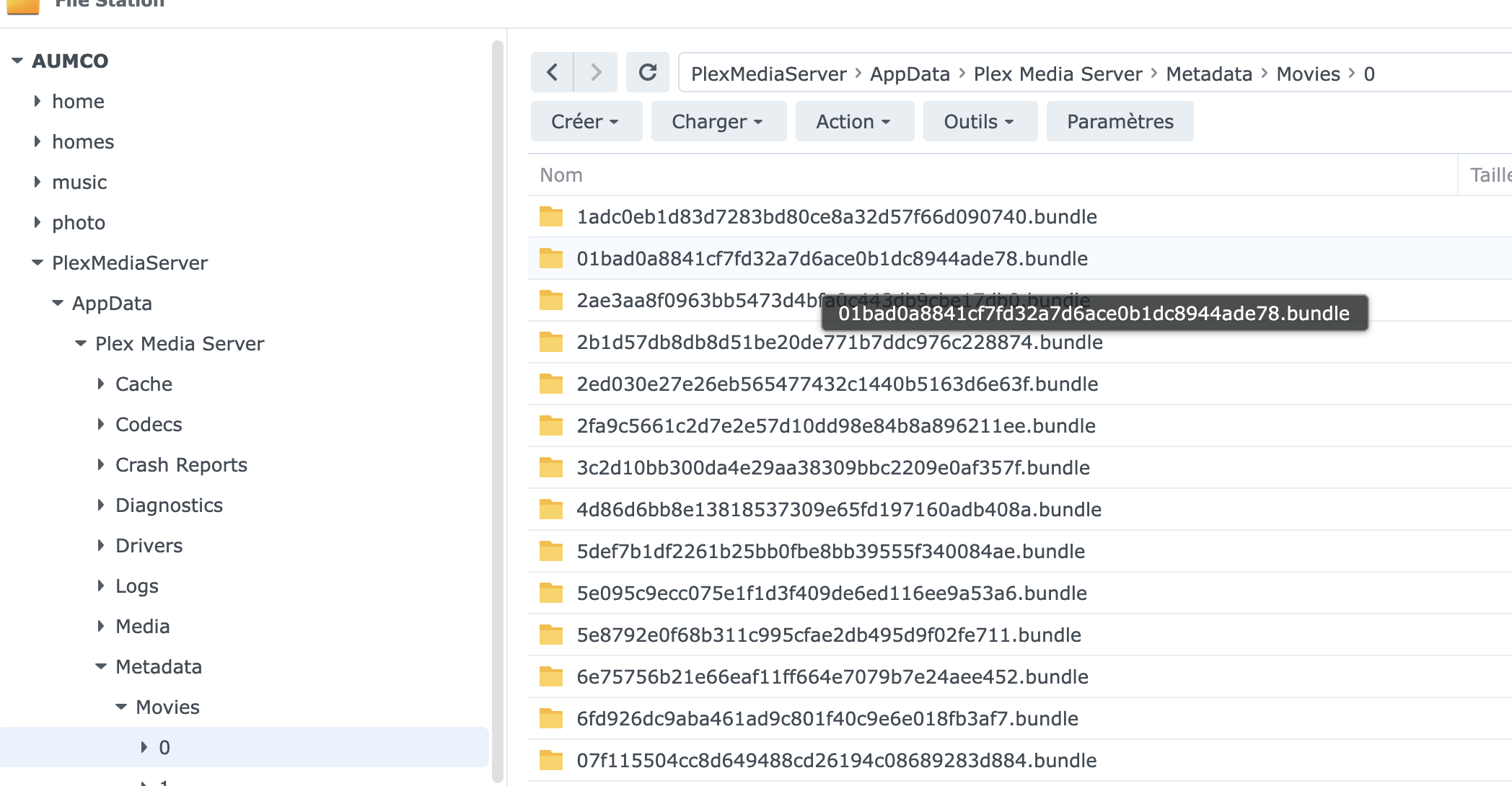The width and height of the screenshot is (1512, 786).
Task: Expand the Cache folder arrow
Action: (101, 384)
